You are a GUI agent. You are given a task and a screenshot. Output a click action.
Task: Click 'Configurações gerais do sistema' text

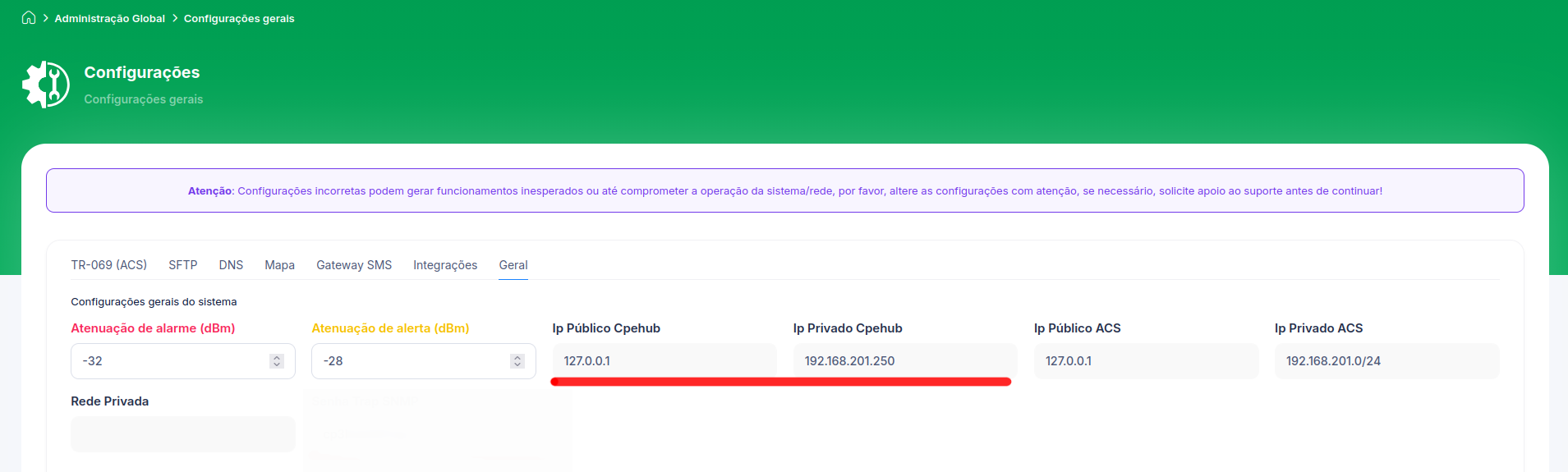pos(154,302)
